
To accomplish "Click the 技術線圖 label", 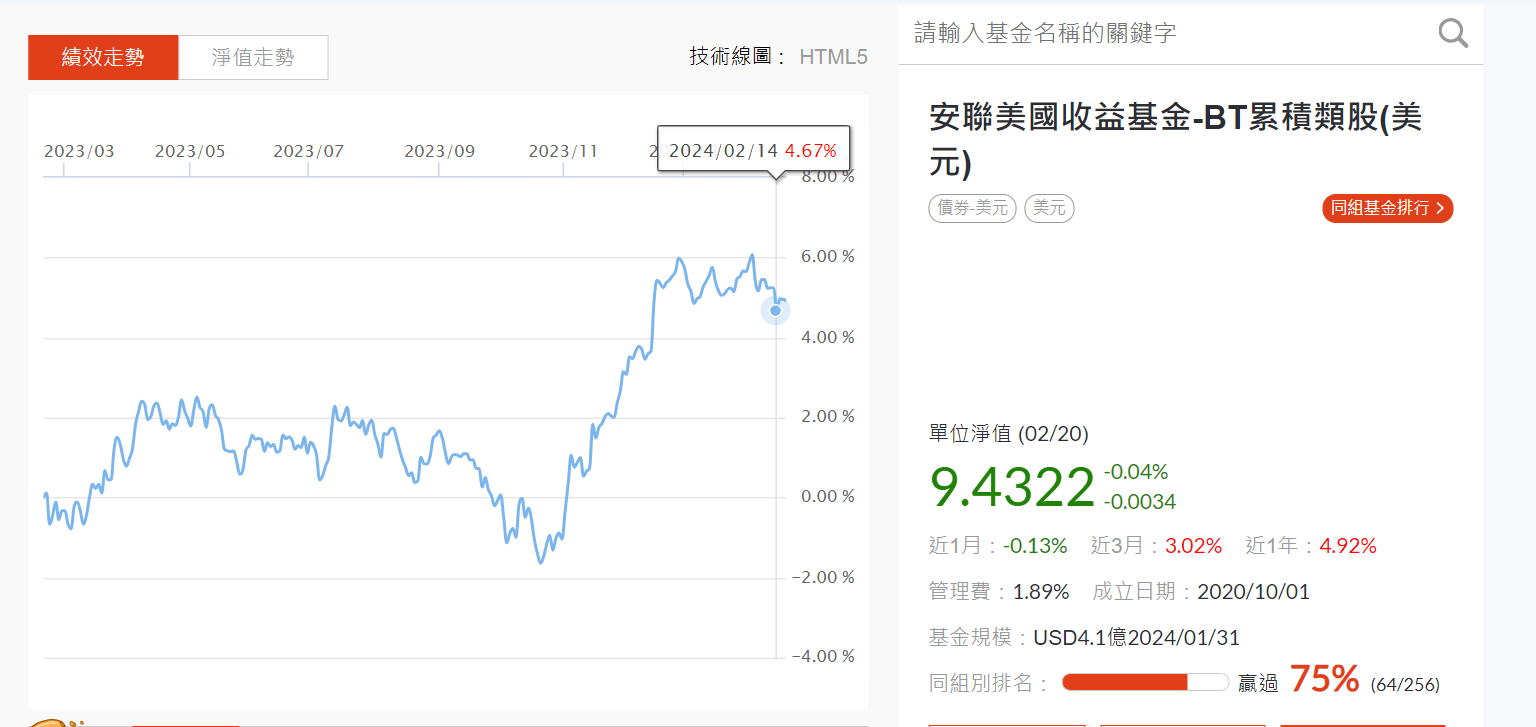I will tap(739, 57).
